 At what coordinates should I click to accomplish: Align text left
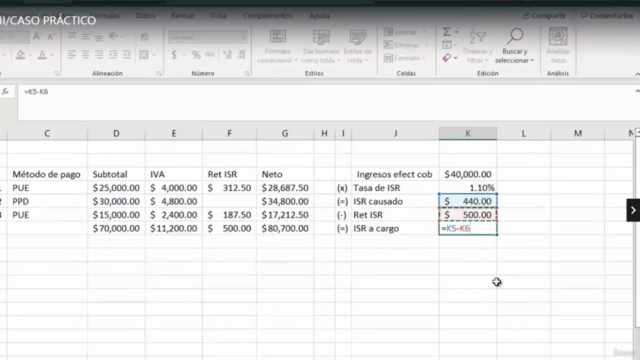(x=72, y=55)
